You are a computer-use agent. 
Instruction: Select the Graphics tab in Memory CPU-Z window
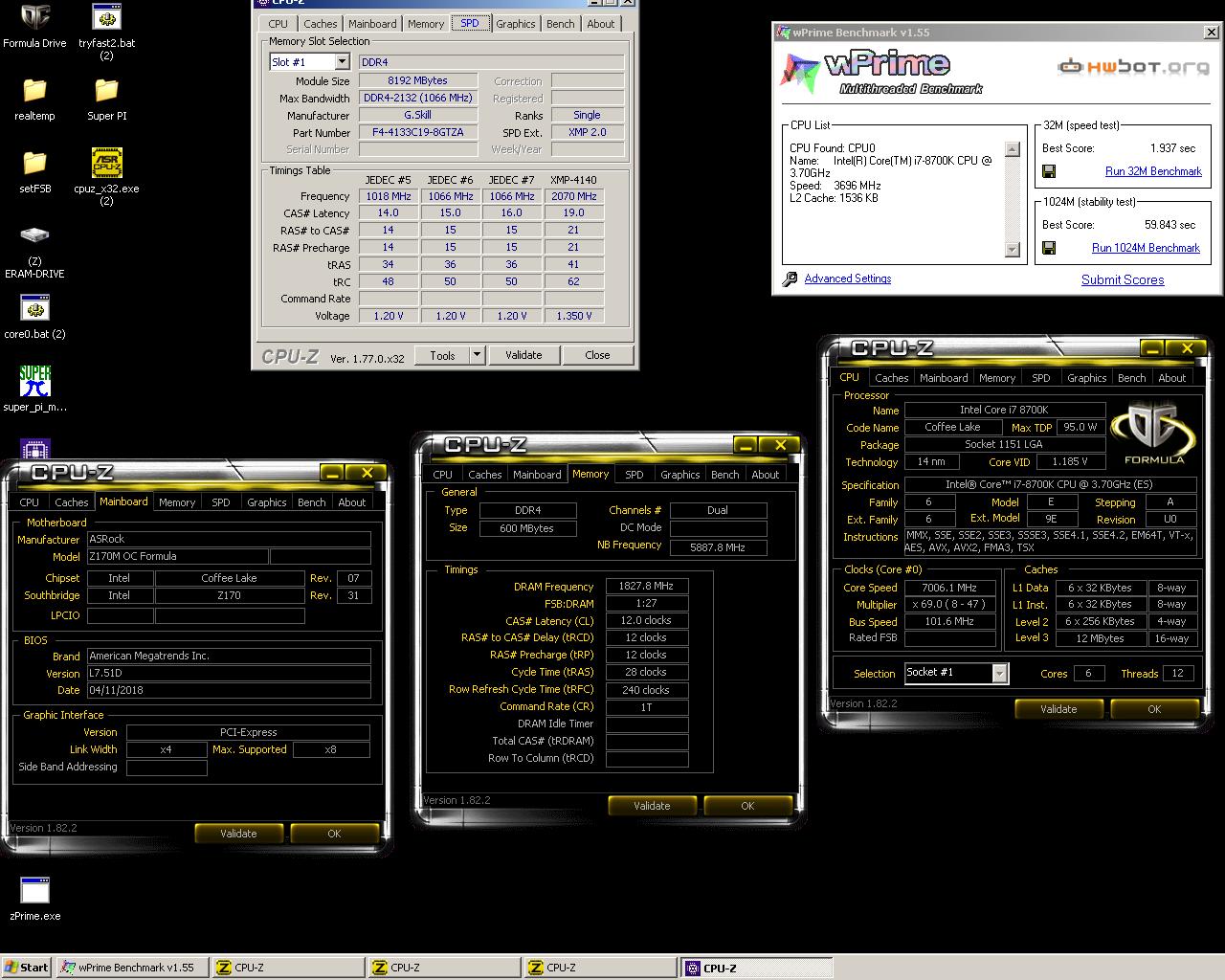[679, 475]
